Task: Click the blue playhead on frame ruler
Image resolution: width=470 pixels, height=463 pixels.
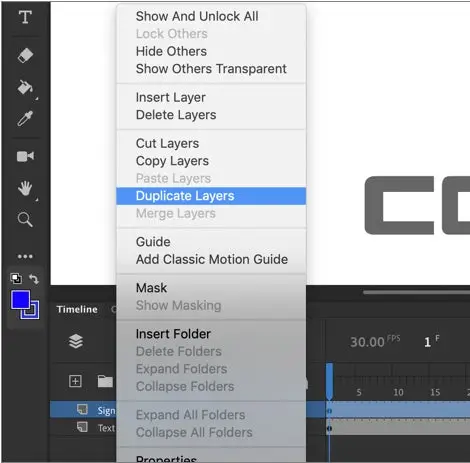Action: point(329,380)
